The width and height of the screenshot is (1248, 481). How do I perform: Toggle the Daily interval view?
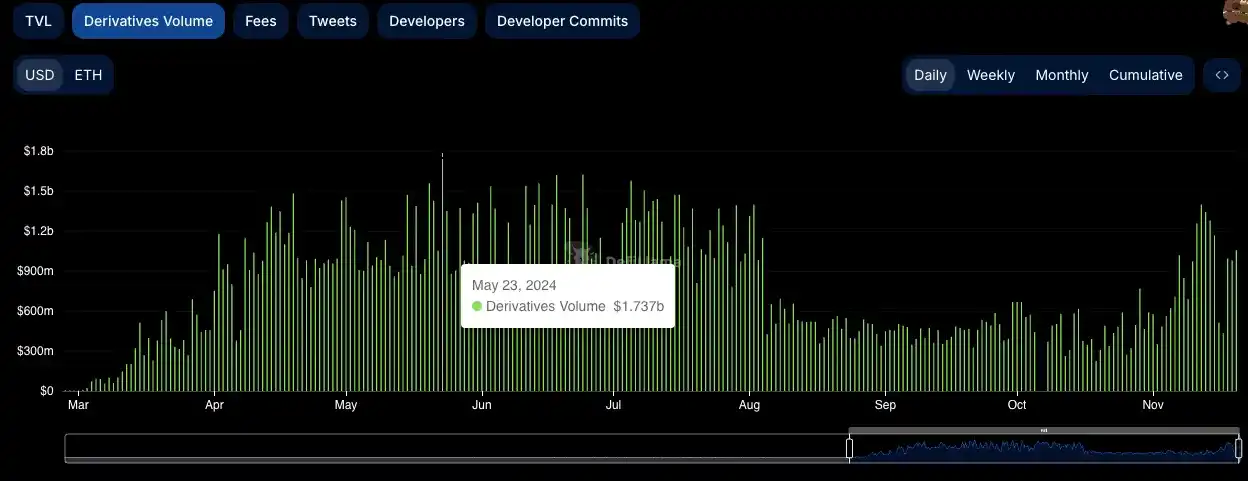(930, 75)
